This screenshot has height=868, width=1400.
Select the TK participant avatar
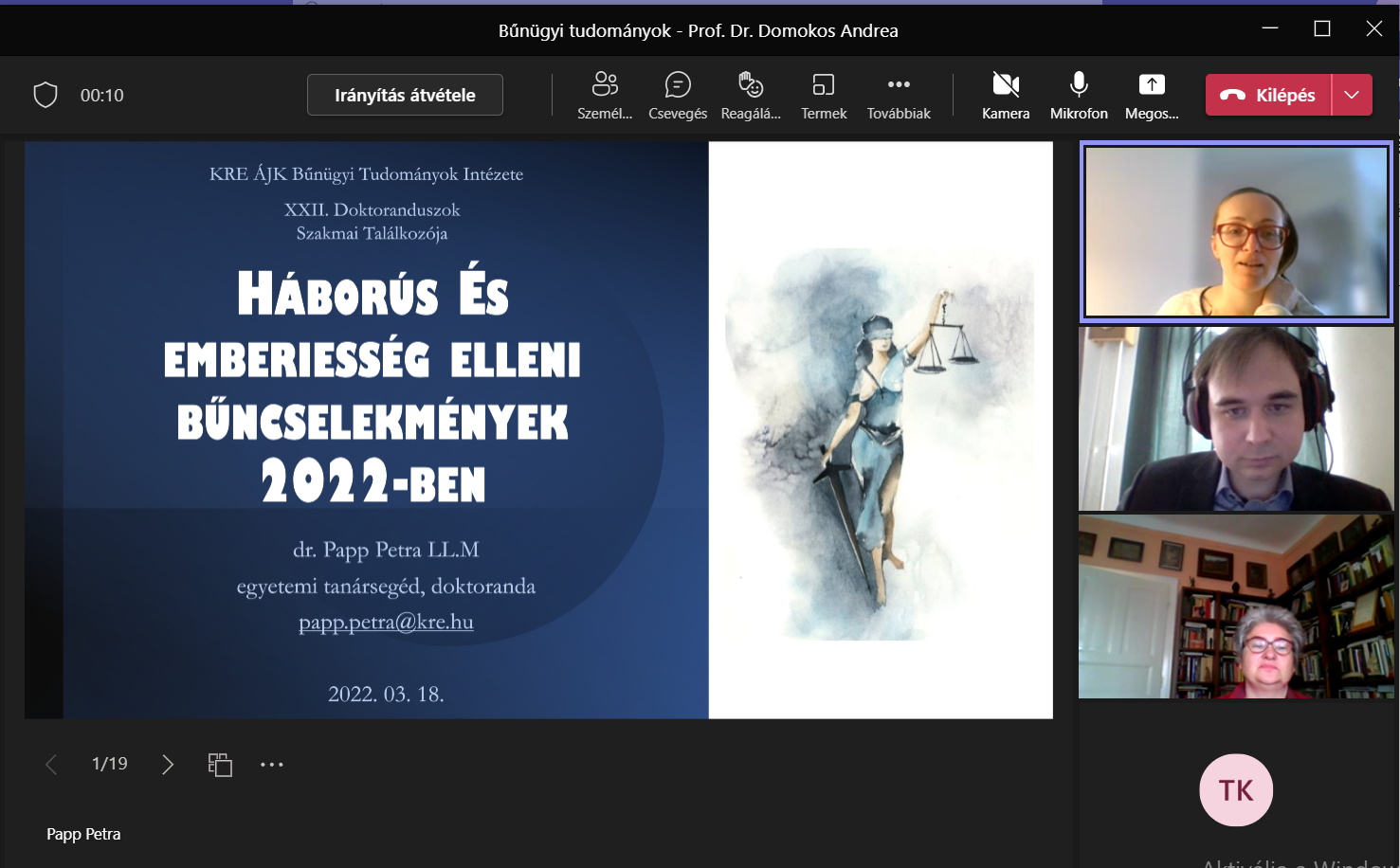pyautogui.click(x=1236, y=790)
